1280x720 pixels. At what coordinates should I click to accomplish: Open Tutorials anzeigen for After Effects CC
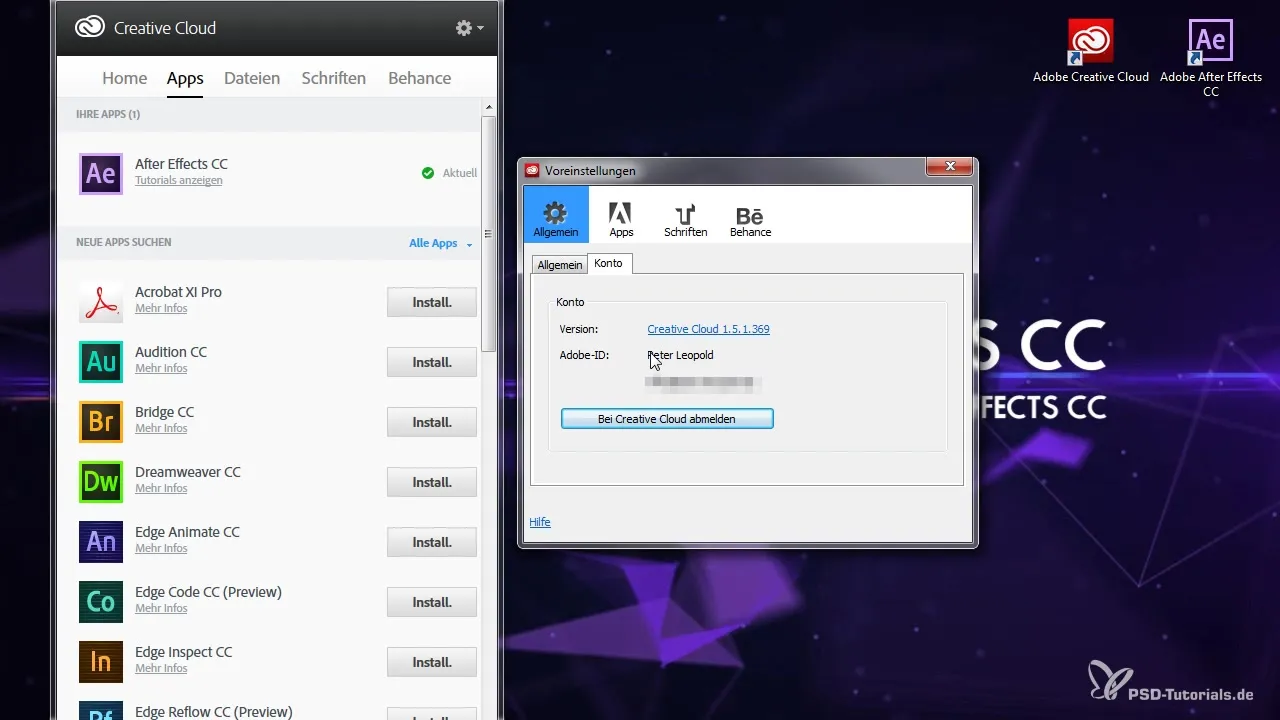[179, 181]
